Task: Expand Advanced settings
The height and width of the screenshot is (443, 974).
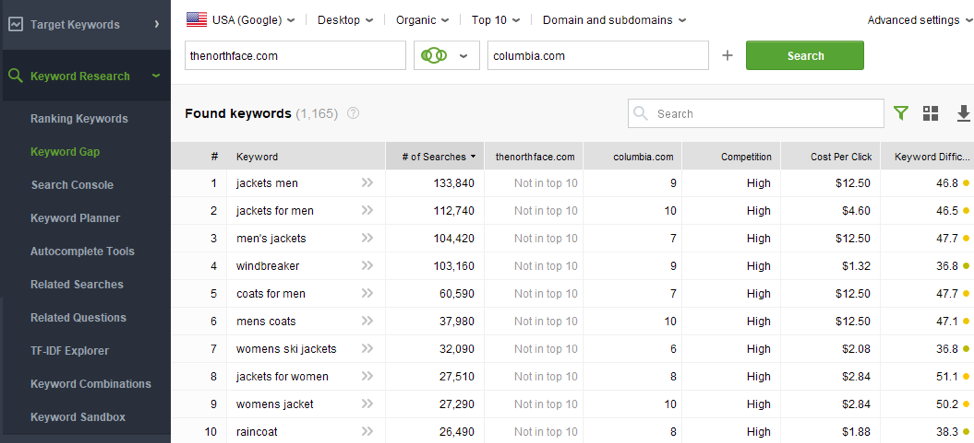Action: [919, 20]
